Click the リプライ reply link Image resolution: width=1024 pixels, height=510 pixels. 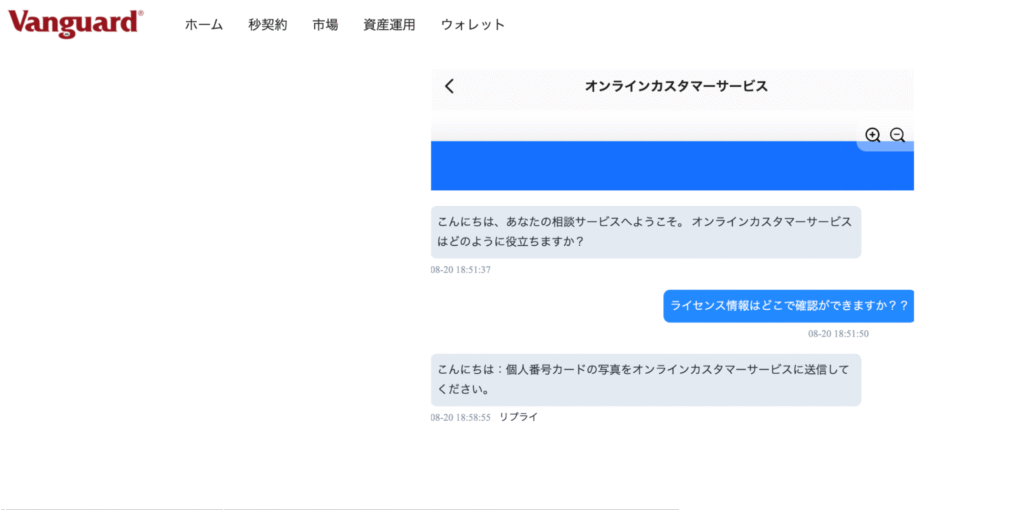tap(519, 417)
